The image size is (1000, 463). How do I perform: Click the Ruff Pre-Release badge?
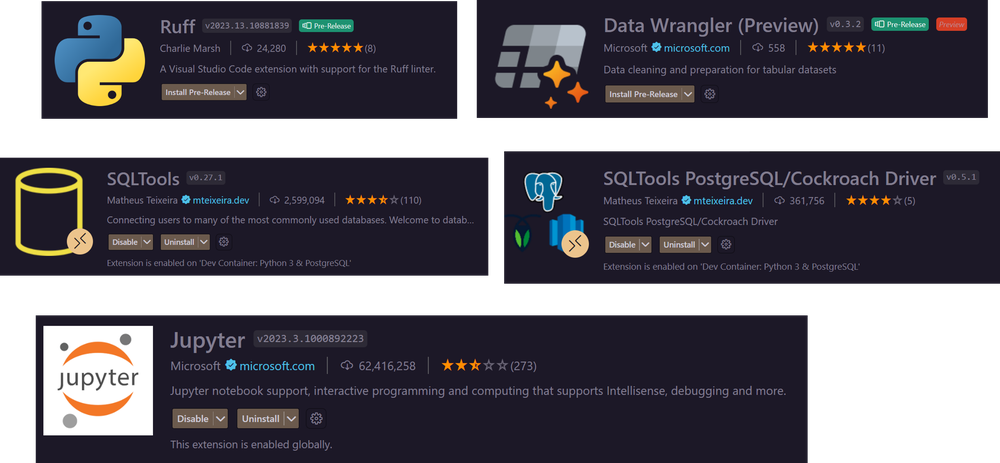pos(326,26)
